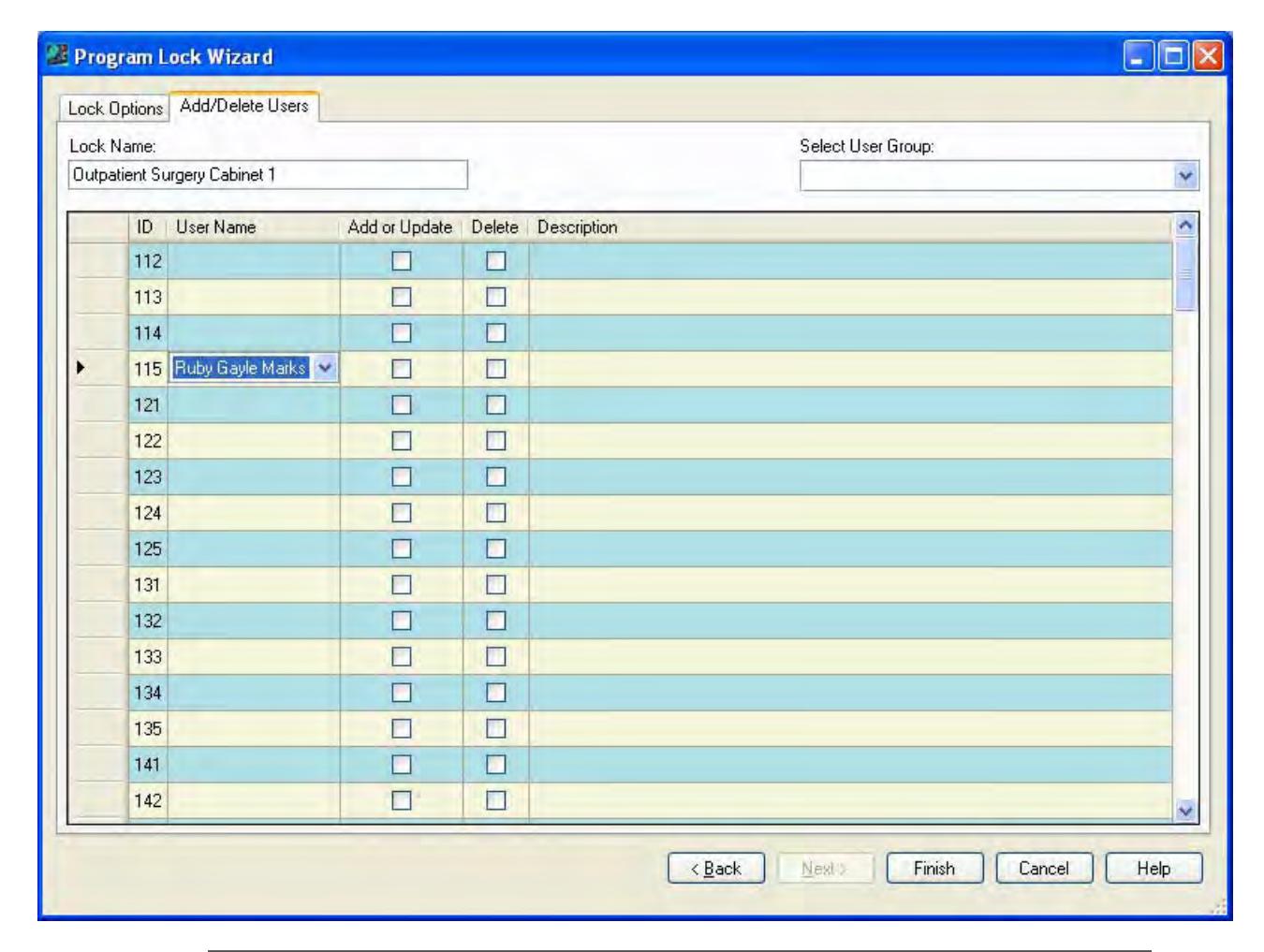Tick Delete for ID 141
The image size is (1264, 952).
[496, 765]
